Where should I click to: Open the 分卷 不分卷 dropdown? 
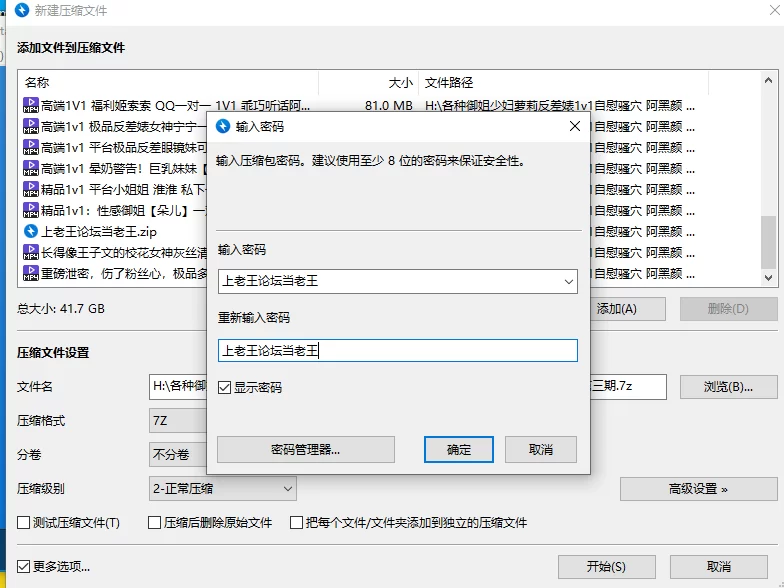coord(178,454)
